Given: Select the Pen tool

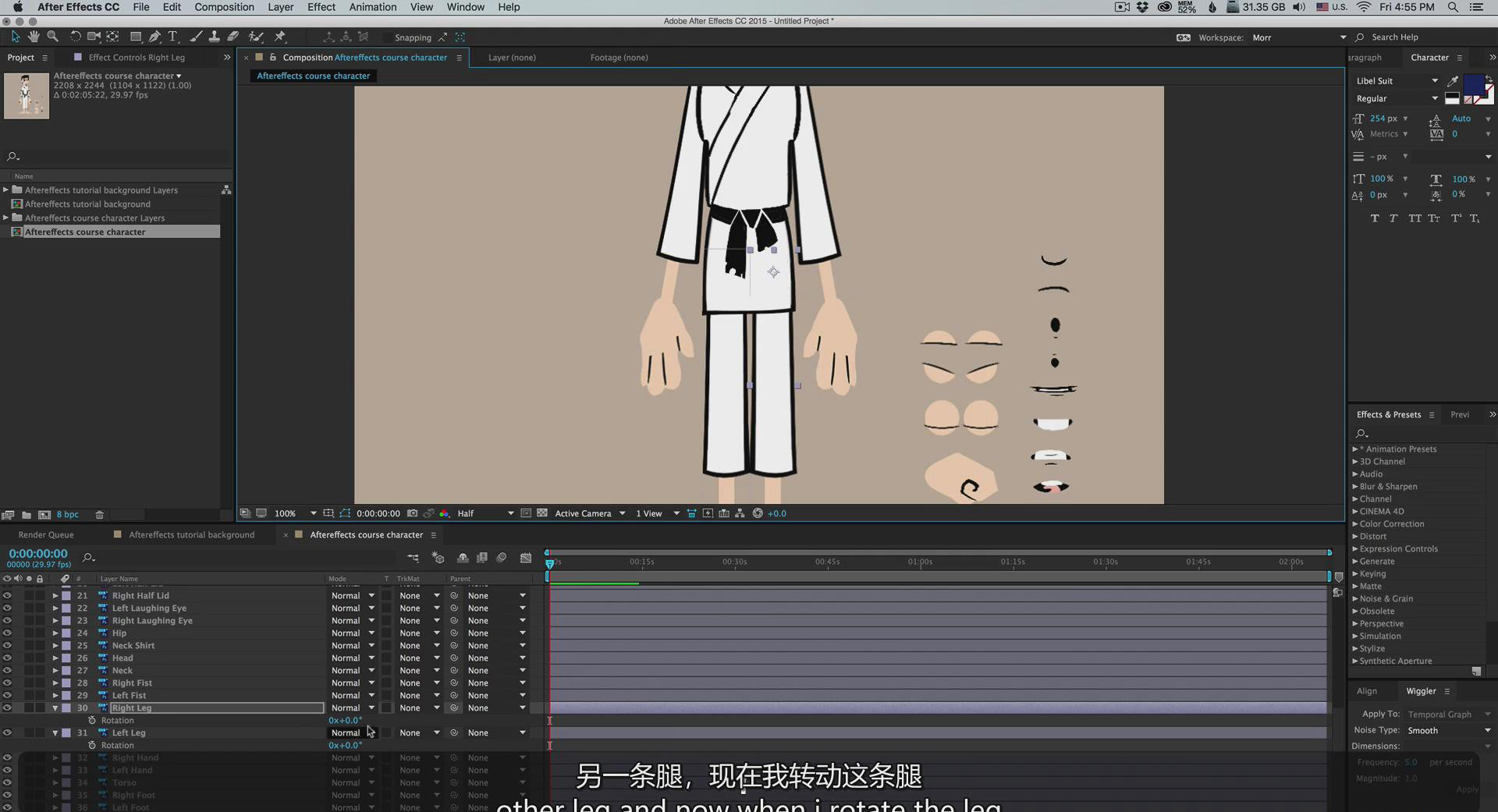Looking at the screenshot, I should 154,37.
